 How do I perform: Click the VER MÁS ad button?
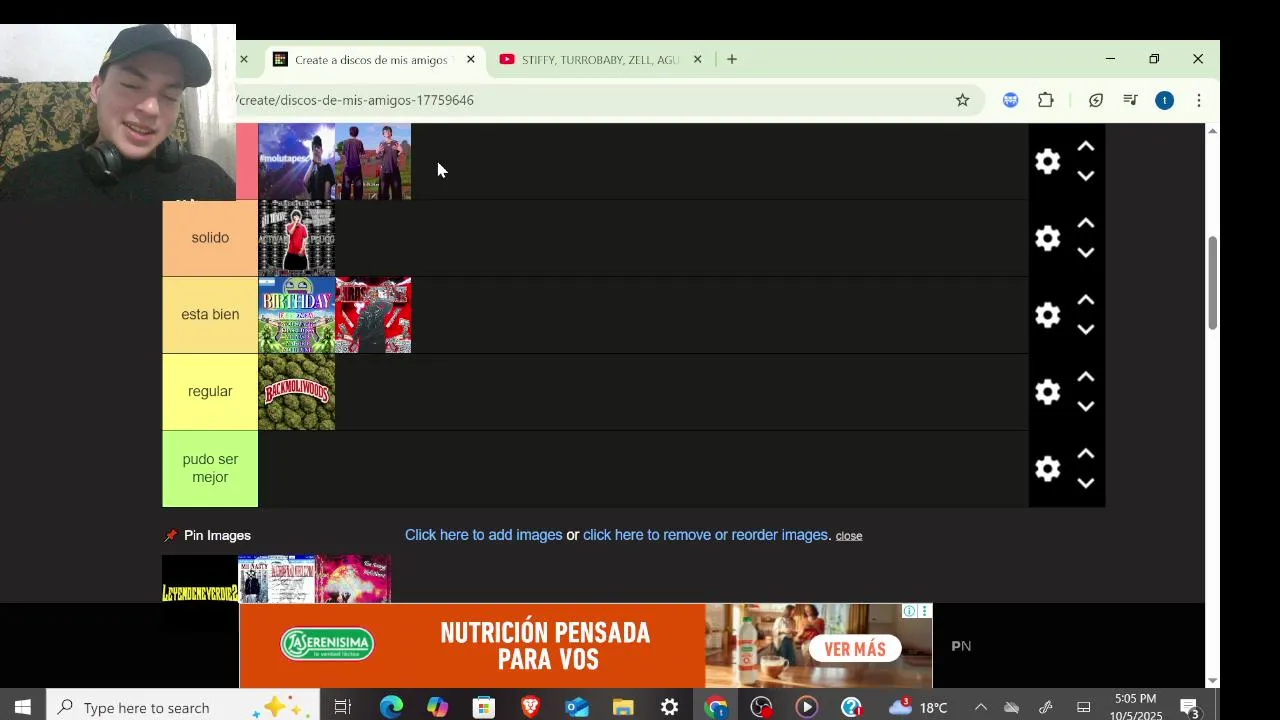point(855,649)
